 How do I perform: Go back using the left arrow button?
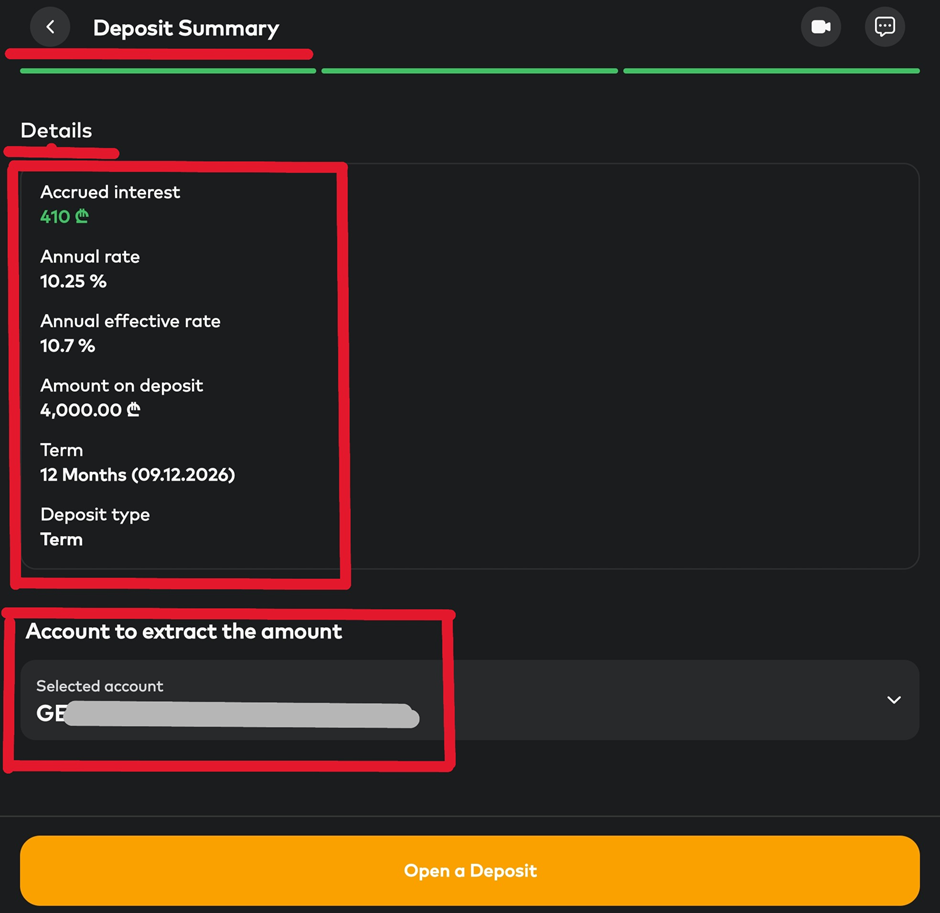(50, 27)
